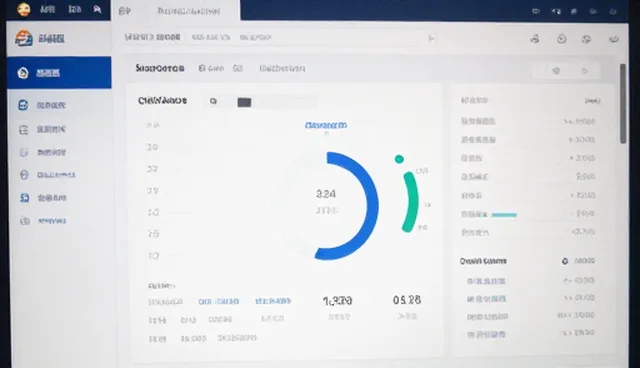Image resolution: width=640 pixels, height=368 pixels.
Task: Open the bottom-most sidebar entry
Action: pyautogui.click(x=43, y=221)
